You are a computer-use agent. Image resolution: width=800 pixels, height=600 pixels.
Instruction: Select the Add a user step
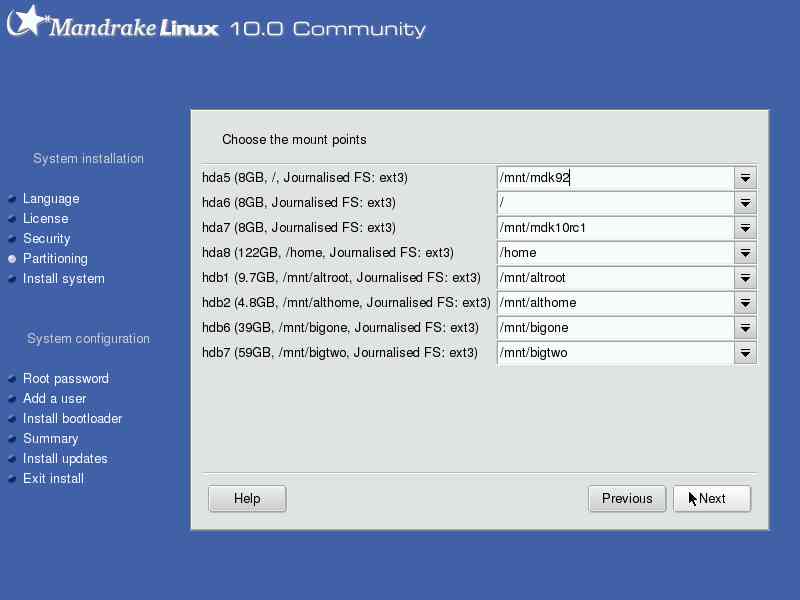coord(55,398)
